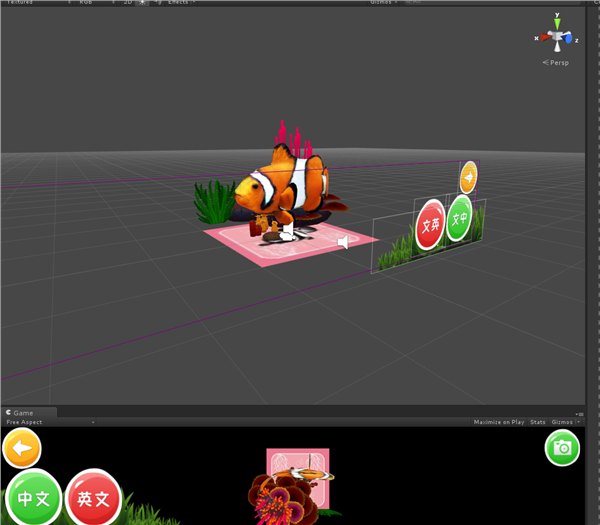The height and width of the screenshot is (525, 600).
Task: Click the red X axis cone on the scene gizmo
Action: point(546,37)
